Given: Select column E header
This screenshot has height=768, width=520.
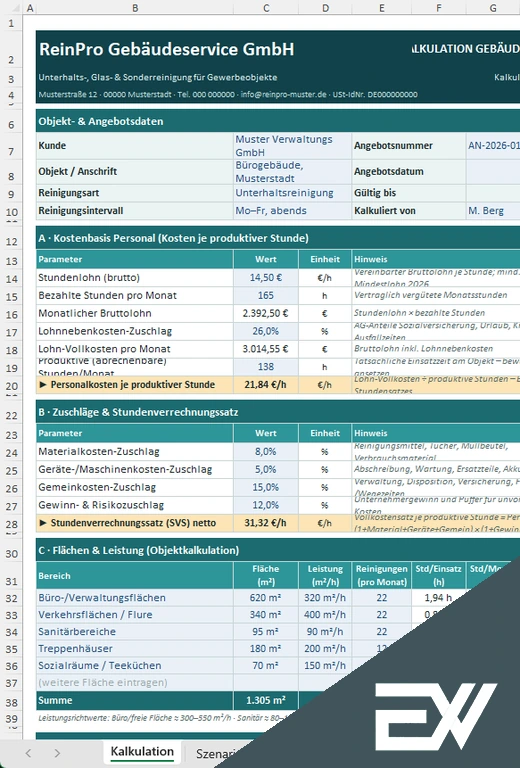Looking at the screenshot, I should 381,8.
